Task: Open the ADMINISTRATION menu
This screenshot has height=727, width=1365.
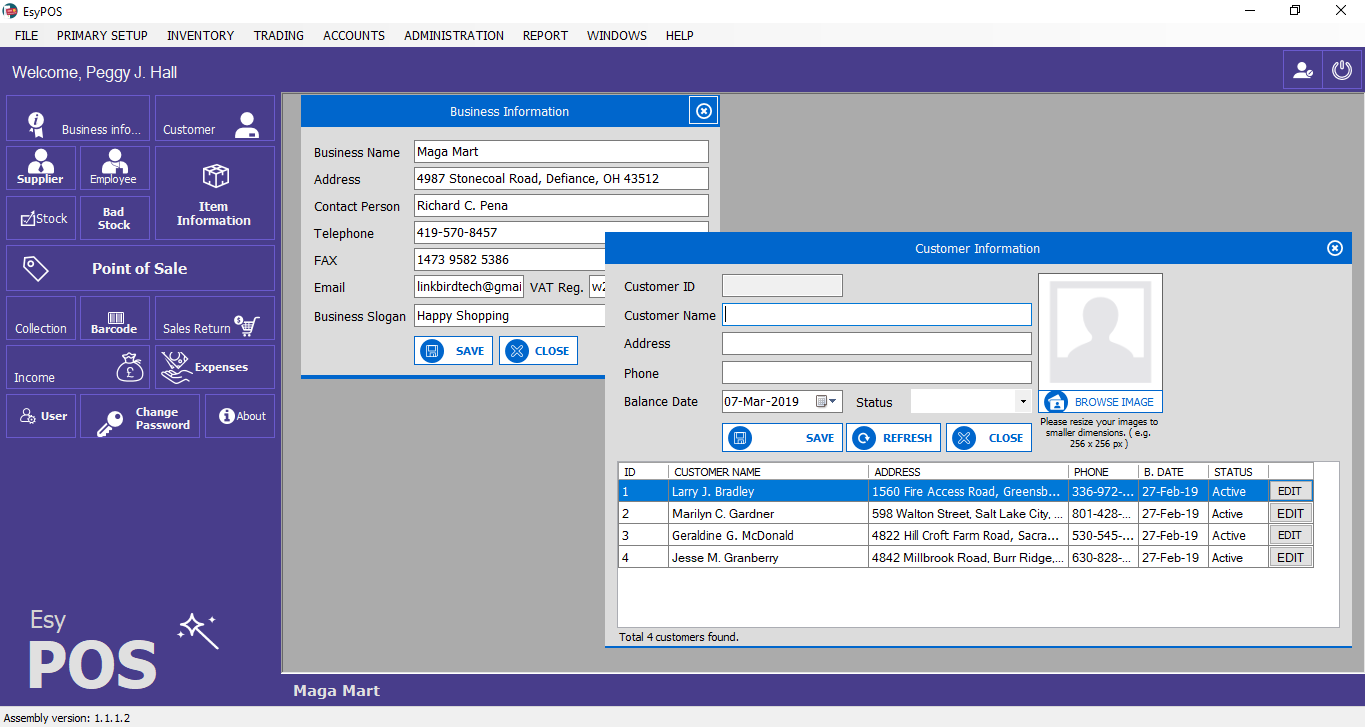Action: click(x=453, y=35)
